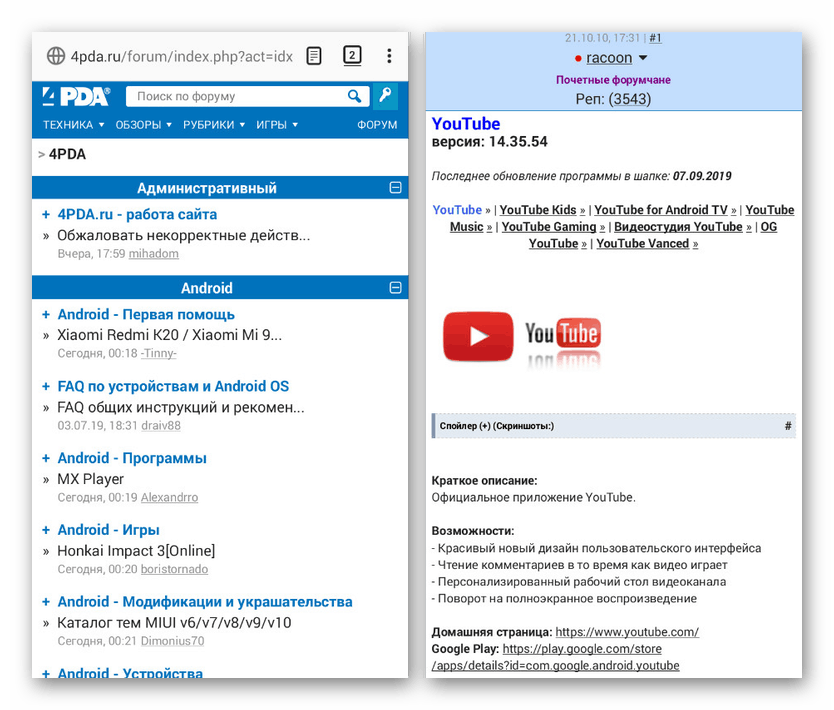834x710 pixels.
Task: Open the tabs switcher showing 2
Action: pyautogui.click(x=352, y=55)
